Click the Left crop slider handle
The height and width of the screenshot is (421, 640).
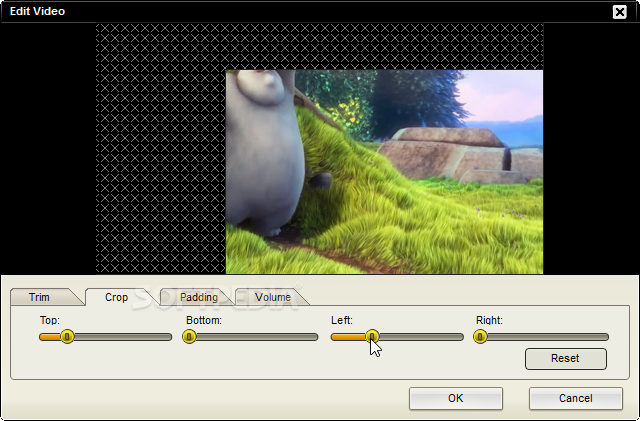(x=372, y=337)
